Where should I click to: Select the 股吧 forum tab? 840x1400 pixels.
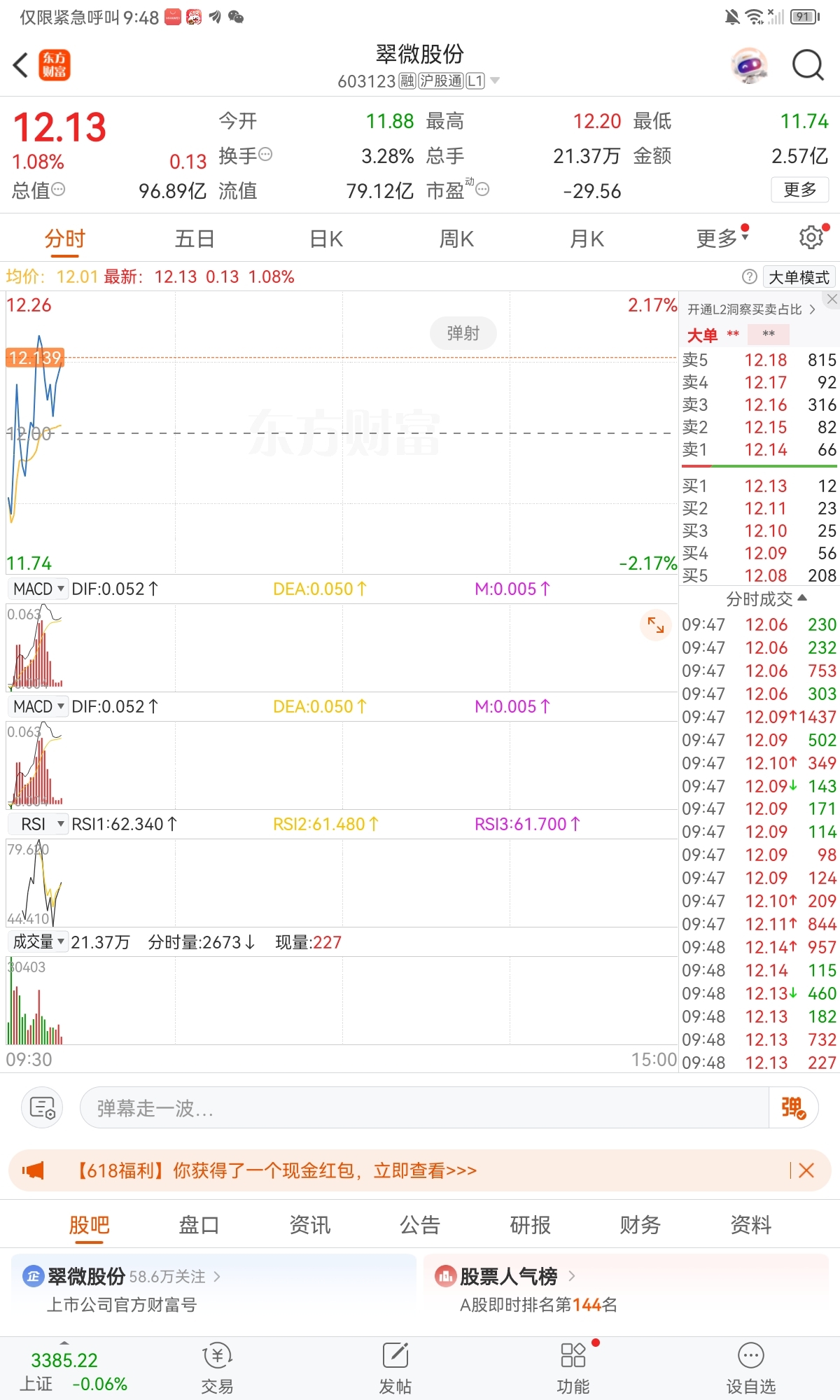coord(90,1225)
